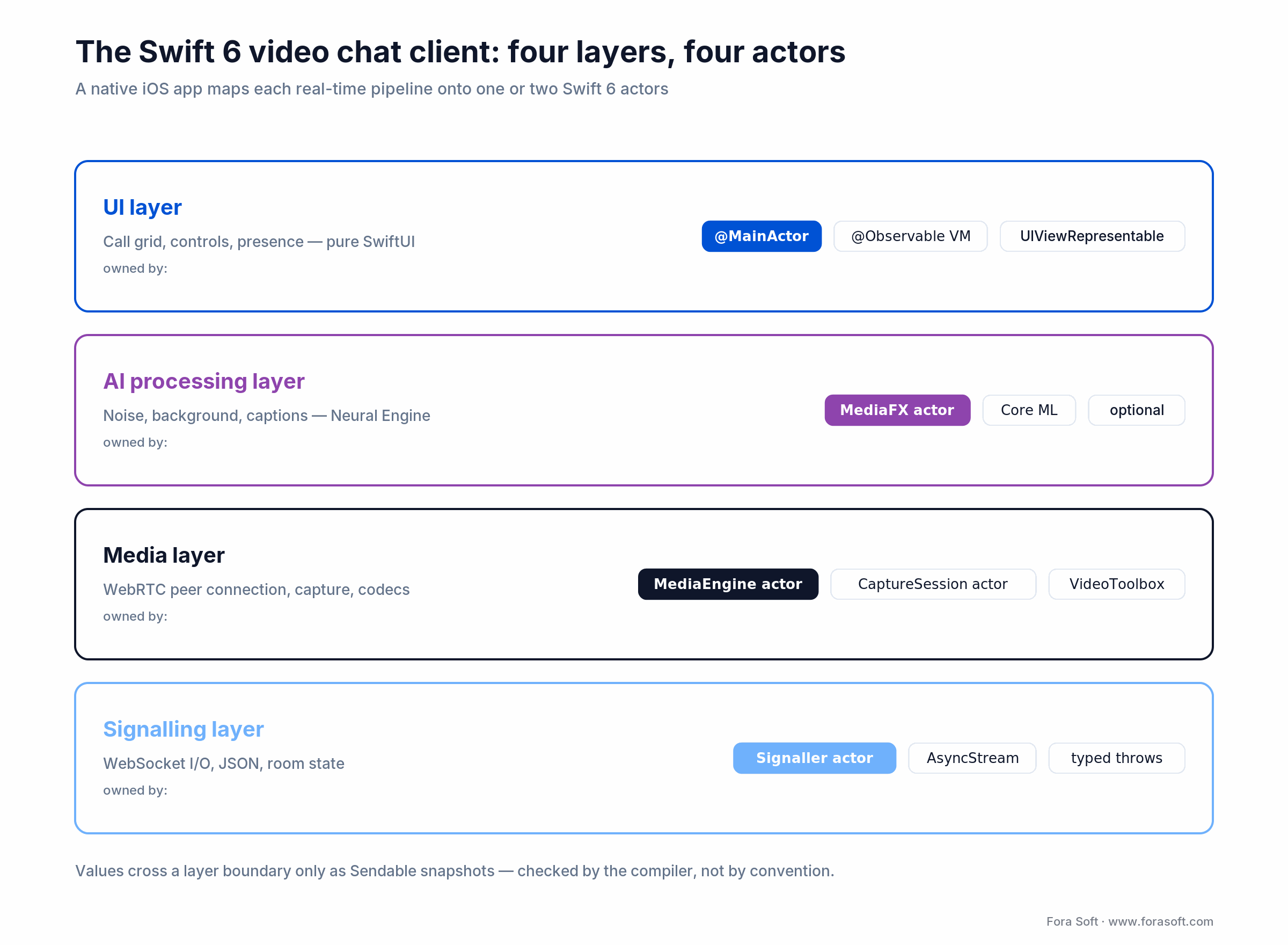The width and height of the screenshot is (1288, 945).
Task: Click the subtitle about native iOS app
Action: coord(371,89)
